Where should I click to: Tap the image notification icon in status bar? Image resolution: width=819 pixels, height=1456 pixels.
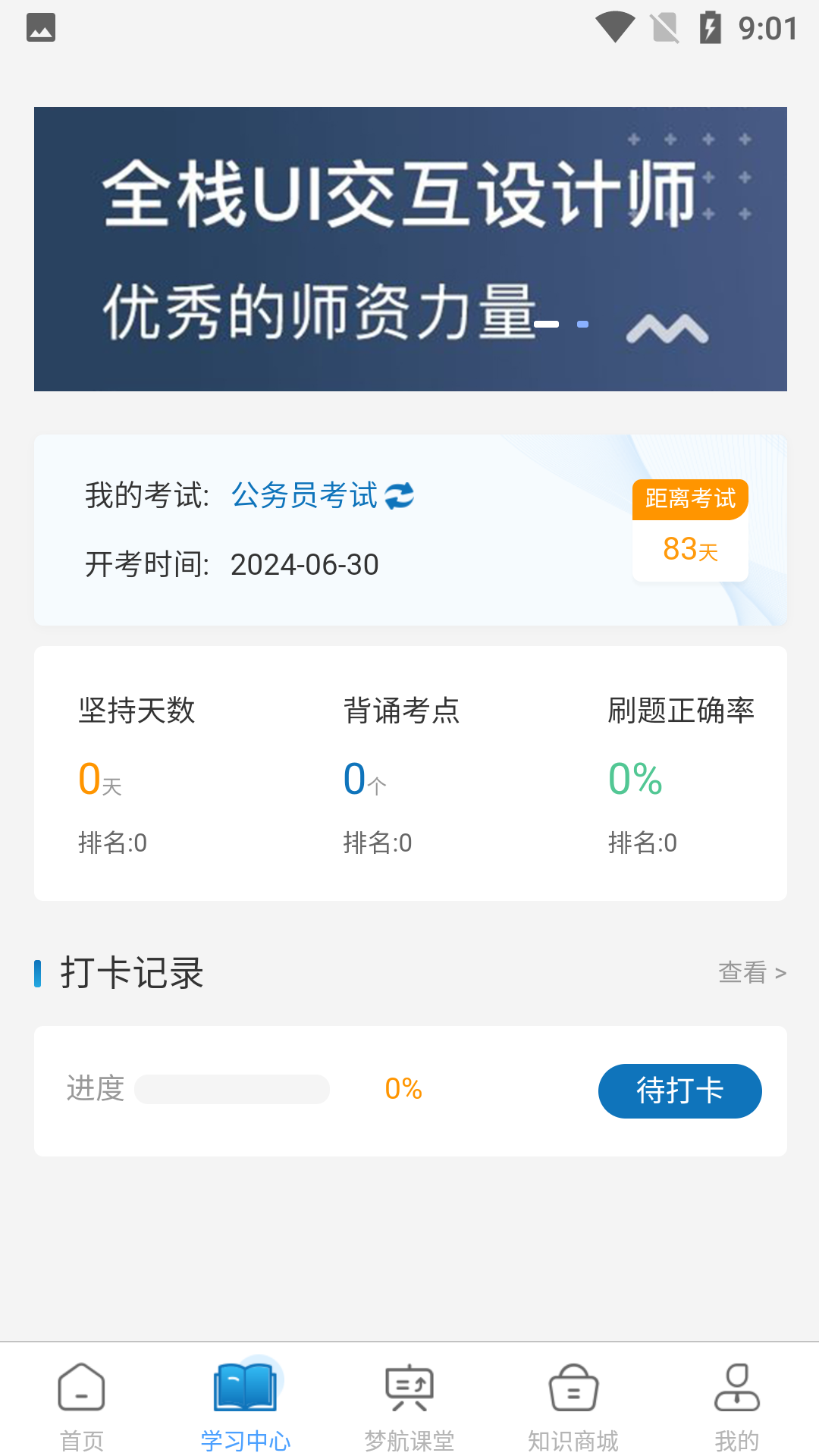[x=41, y=28]
